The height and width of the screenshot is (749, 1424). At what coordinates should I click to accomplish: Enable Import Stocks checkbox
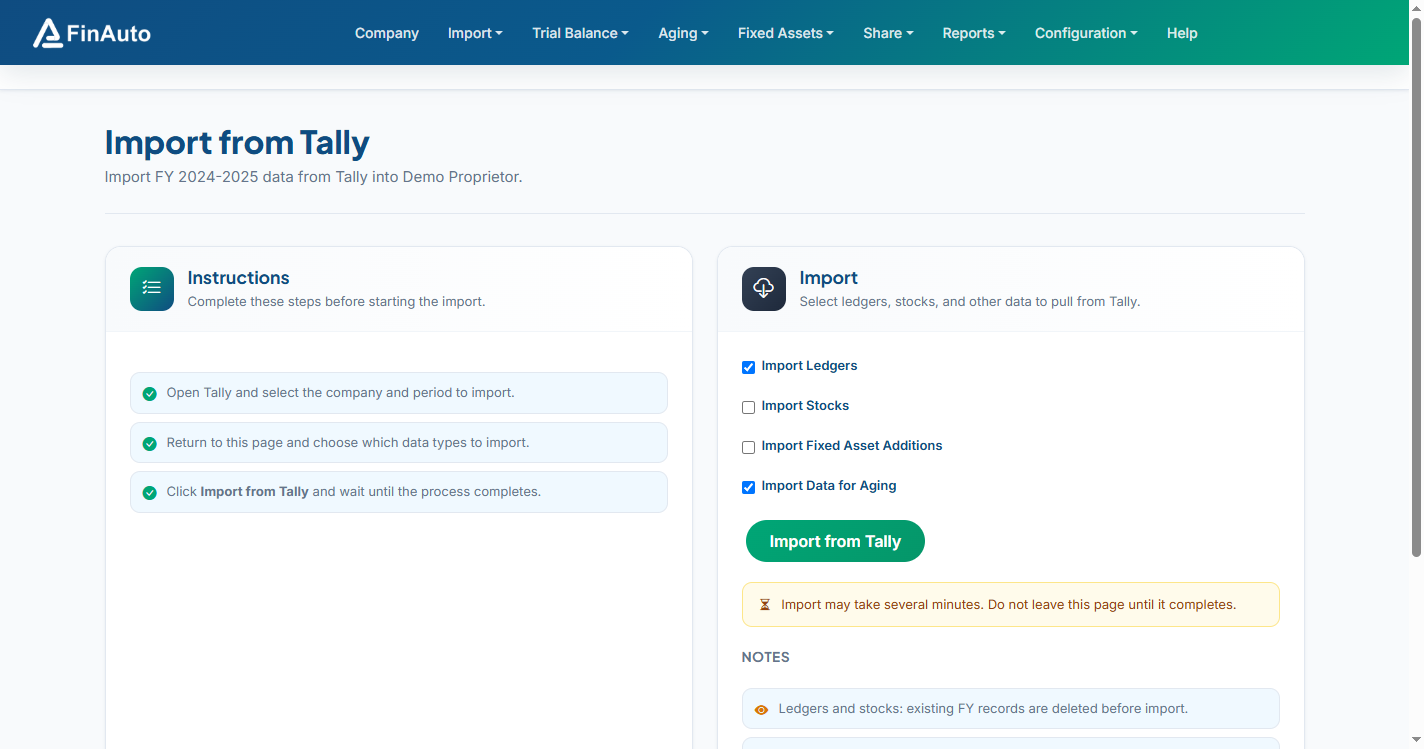click(748, 407)
